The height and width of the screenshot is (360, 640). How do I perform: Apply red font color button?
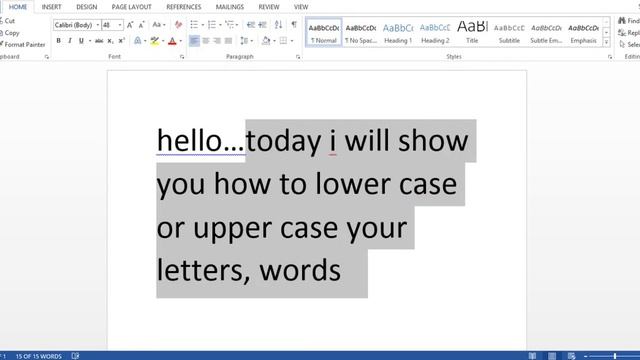[172, 41]
